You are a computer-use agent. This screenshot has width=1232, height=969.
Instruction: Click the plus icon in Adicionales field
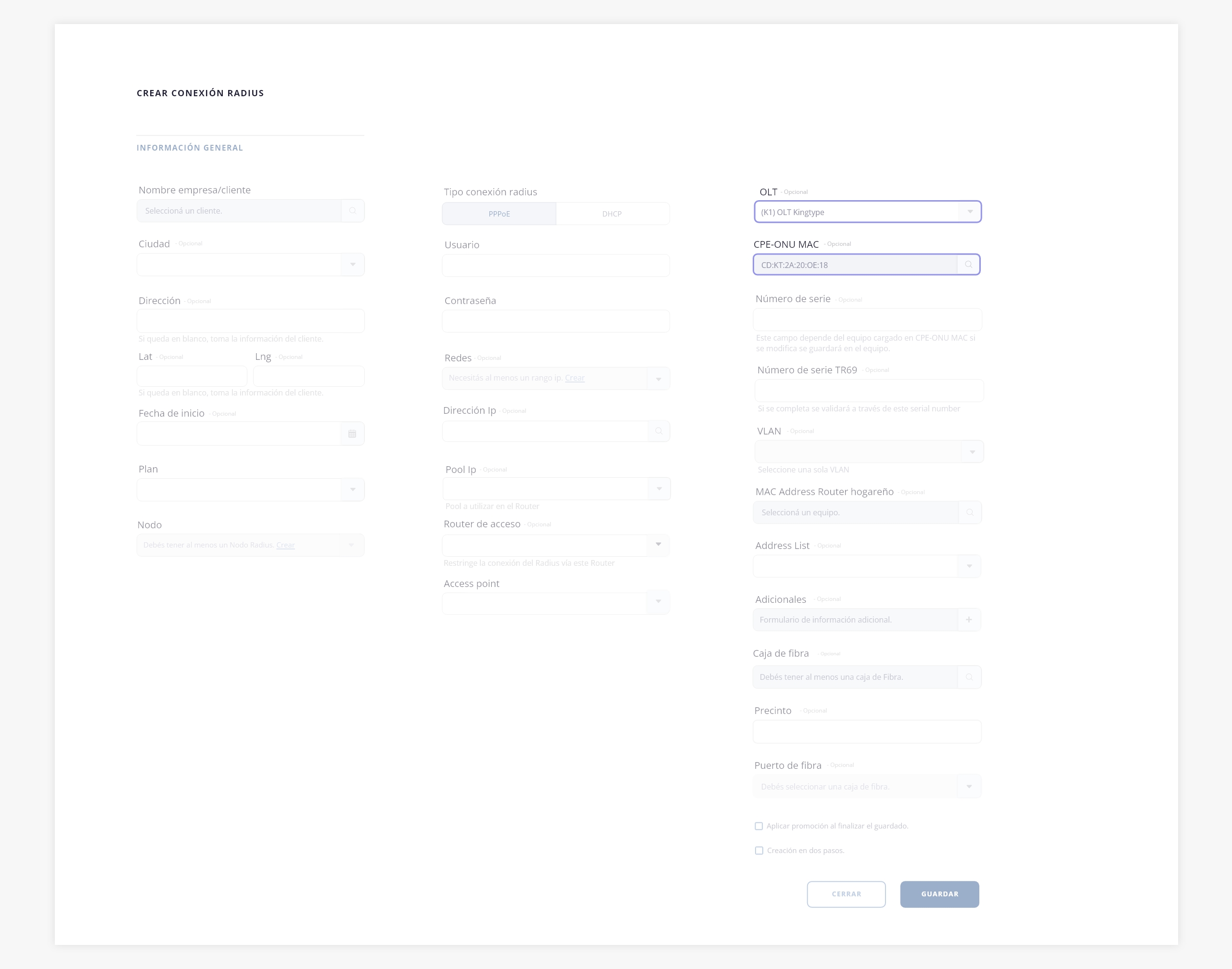(969, 620)
